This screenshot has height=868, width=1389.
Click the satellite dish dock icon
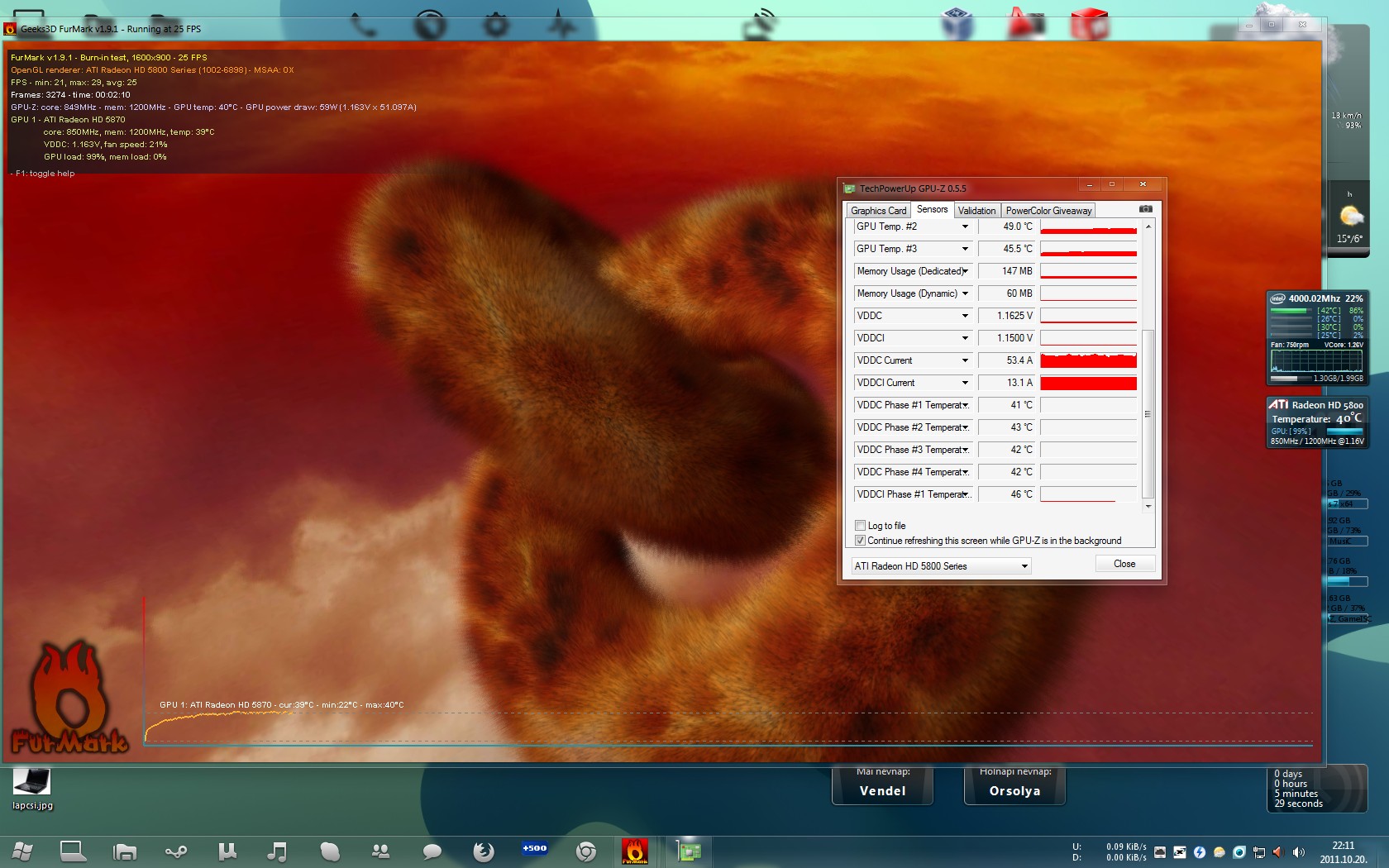[761, 23]
